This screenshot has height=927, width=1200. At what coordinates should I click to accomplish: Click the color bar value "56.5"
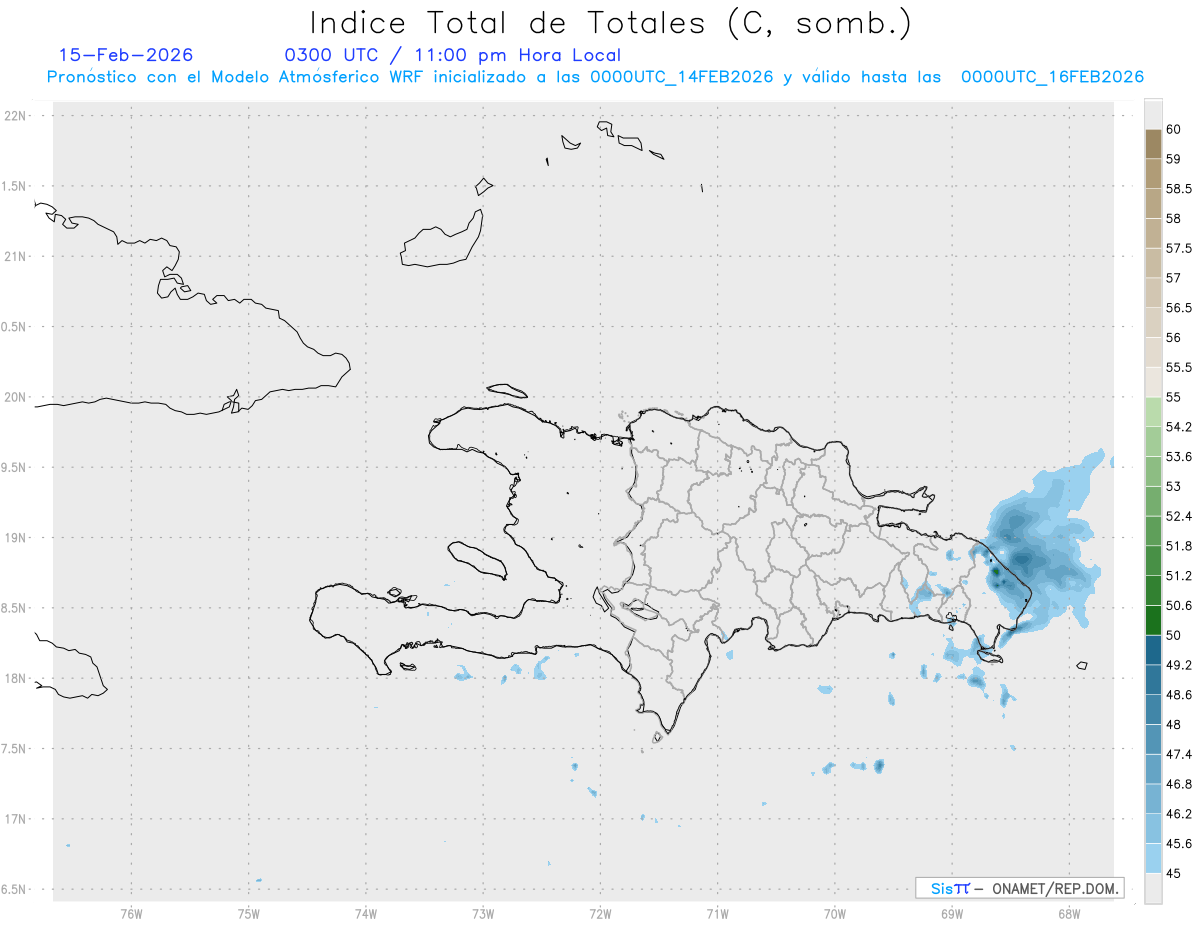coord(1179,308)
